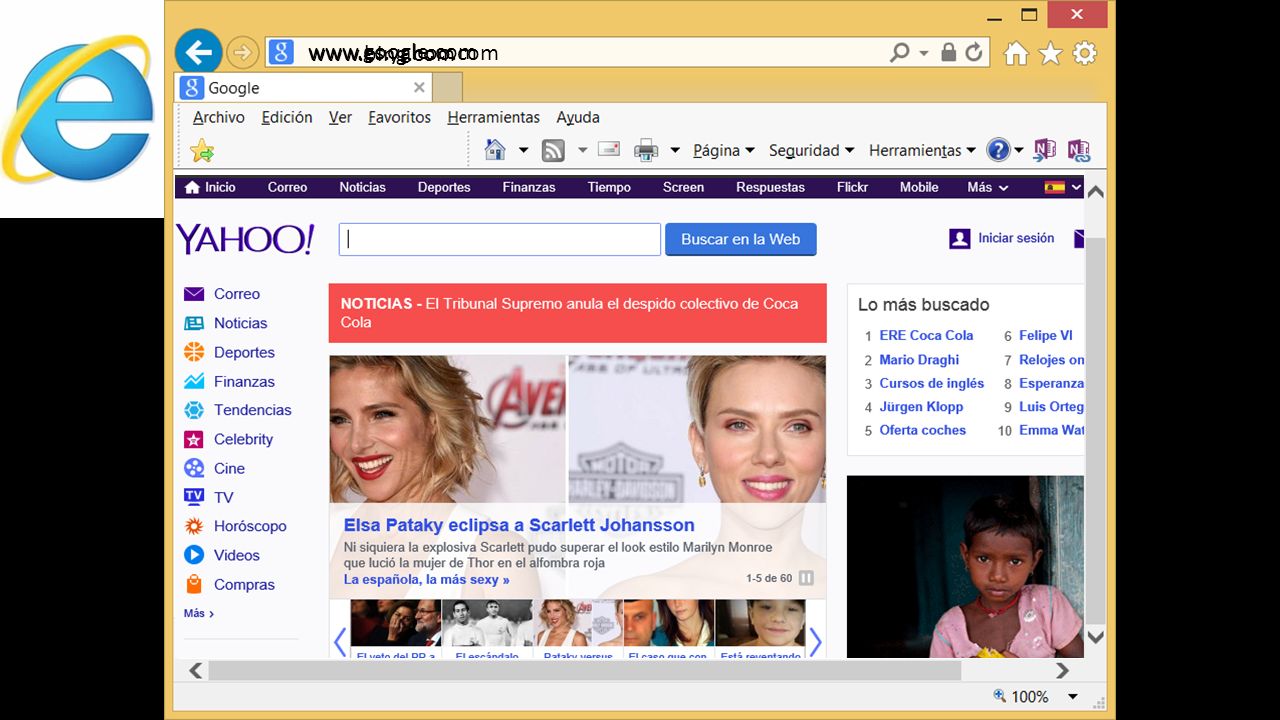Click the Celebrity star icon in sidebar
This screenshot has width=1280, height=720.
[194, 439]
